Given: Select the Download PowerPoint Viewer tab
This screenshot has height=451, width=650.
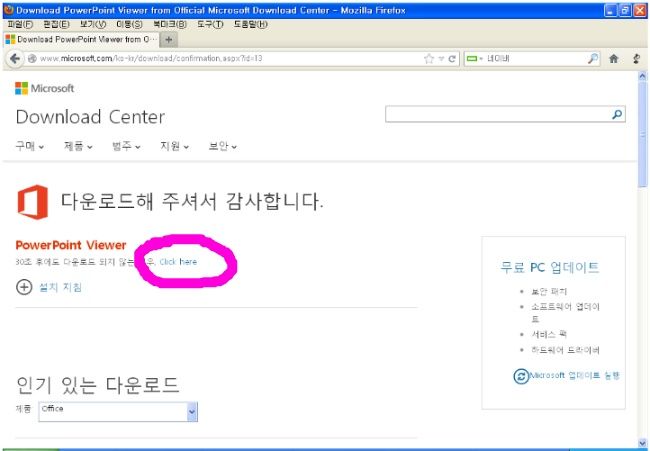Looking at the screenshot, I should point(81,40).
